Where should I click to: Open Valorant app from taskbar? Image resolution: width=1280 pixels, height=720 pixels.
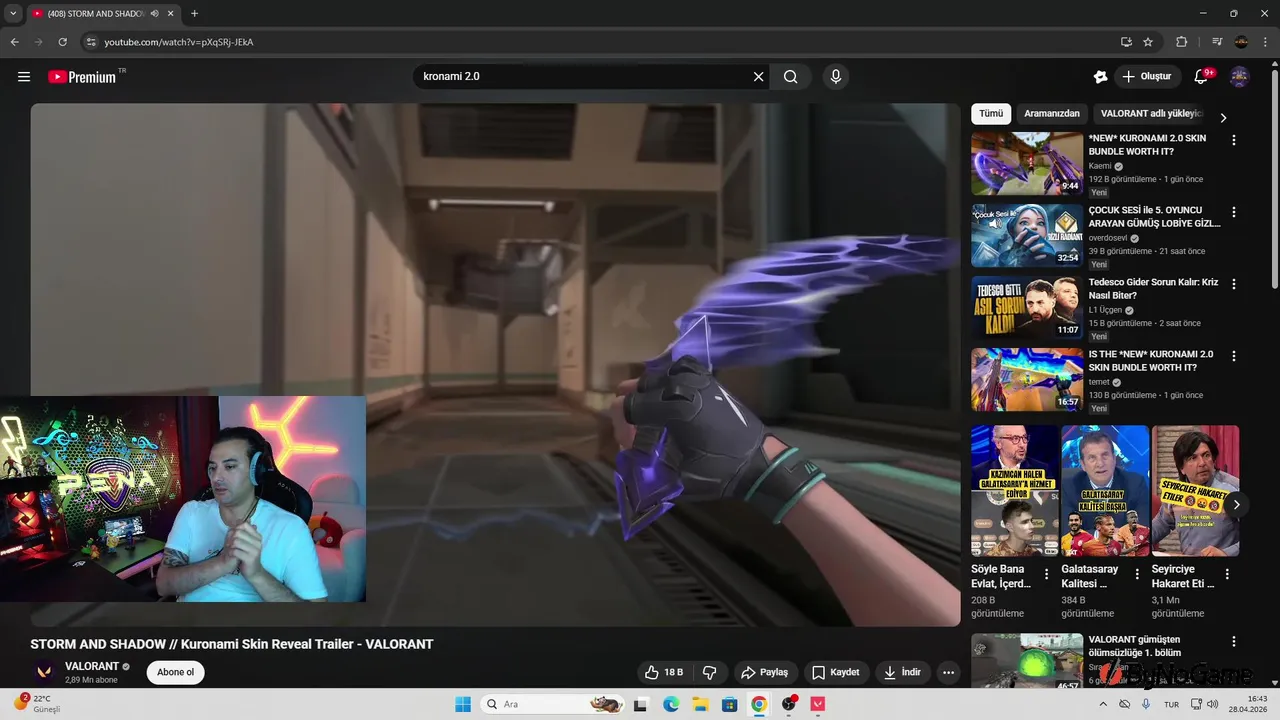[x=818, y=704]
